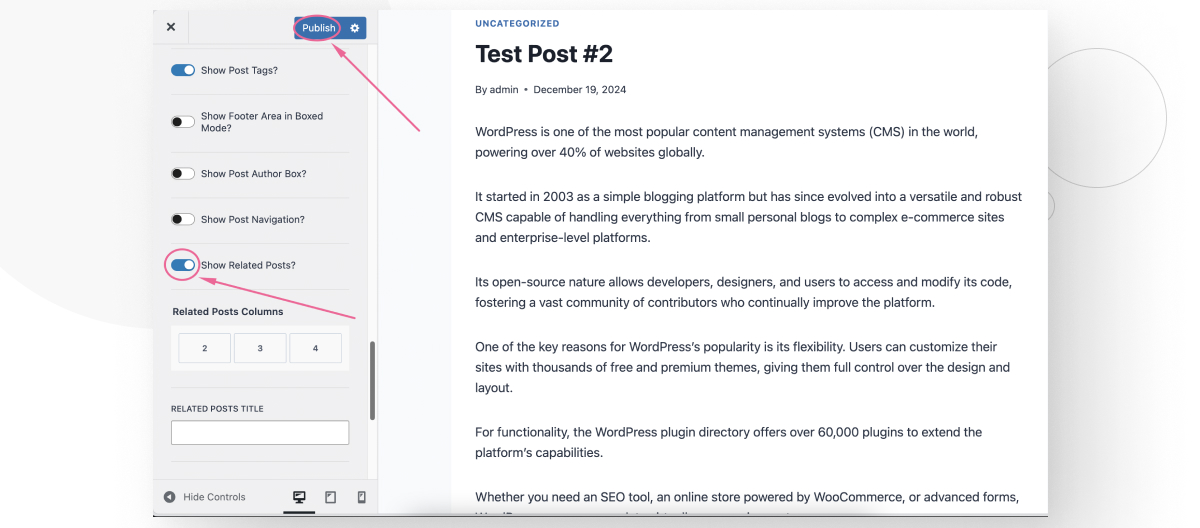Image resolution: width=1200 pixels, height=528 pixels.
Task: Toggle Show Post Tags switch
Action: point(183,71)
